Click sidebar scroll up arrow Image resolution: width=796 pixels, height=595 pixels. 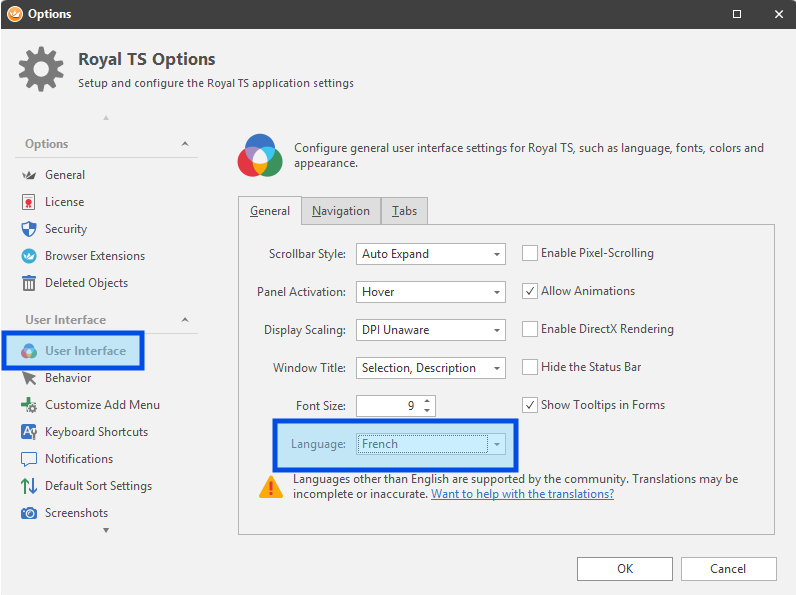(x=106, y=118)
